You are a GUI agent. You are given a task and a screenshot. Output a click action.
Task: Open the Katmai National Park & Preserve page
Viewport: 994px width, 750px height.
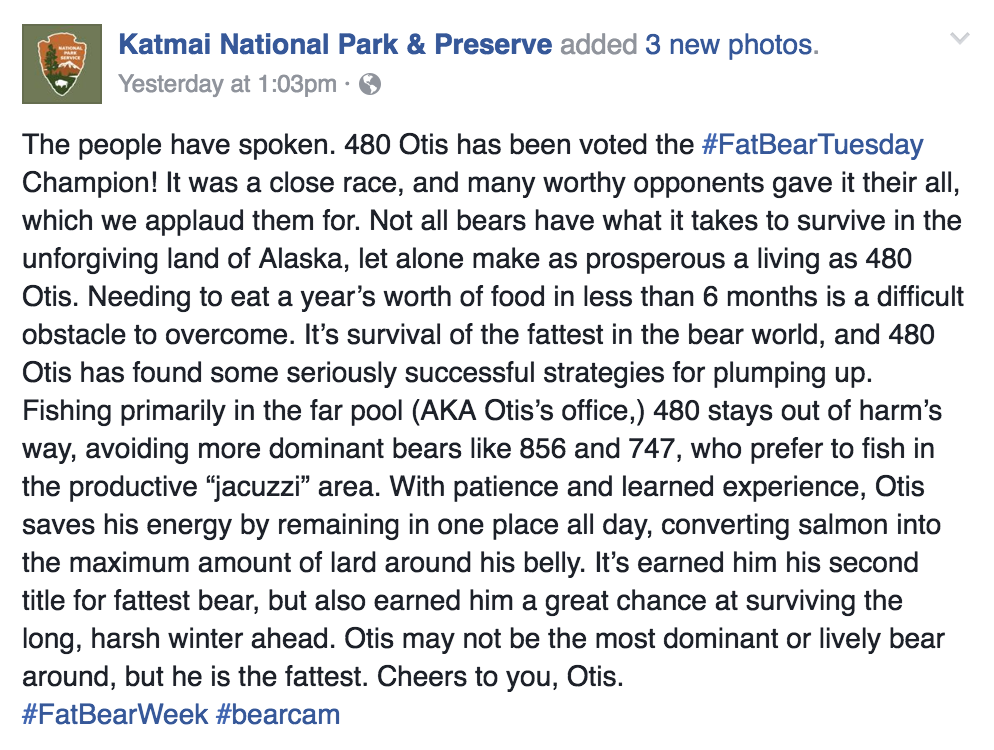[335, 45]
